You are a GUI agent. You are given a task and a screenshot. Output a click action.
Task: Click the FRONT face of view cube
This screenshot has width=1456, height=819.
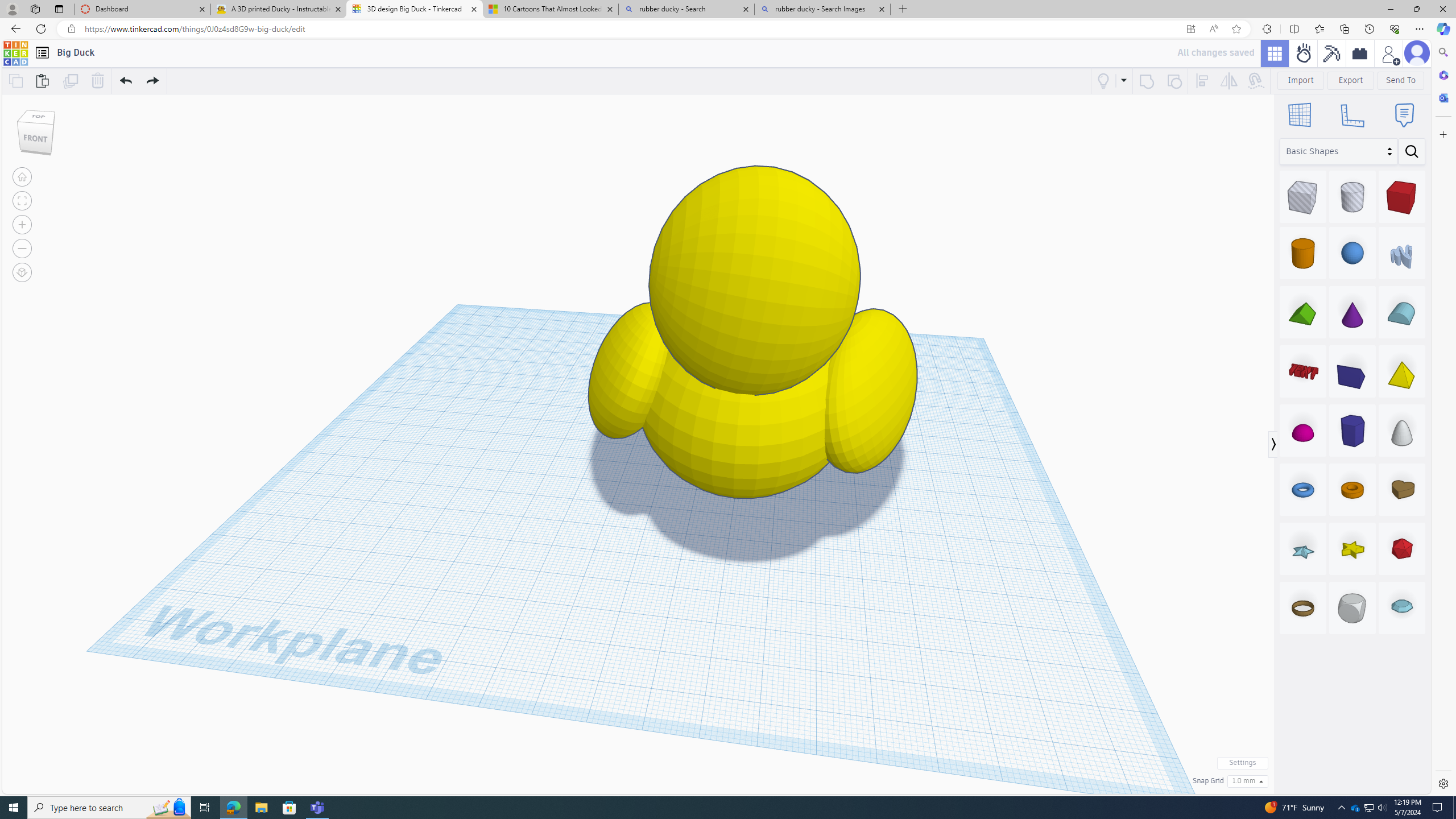(35, 139)
